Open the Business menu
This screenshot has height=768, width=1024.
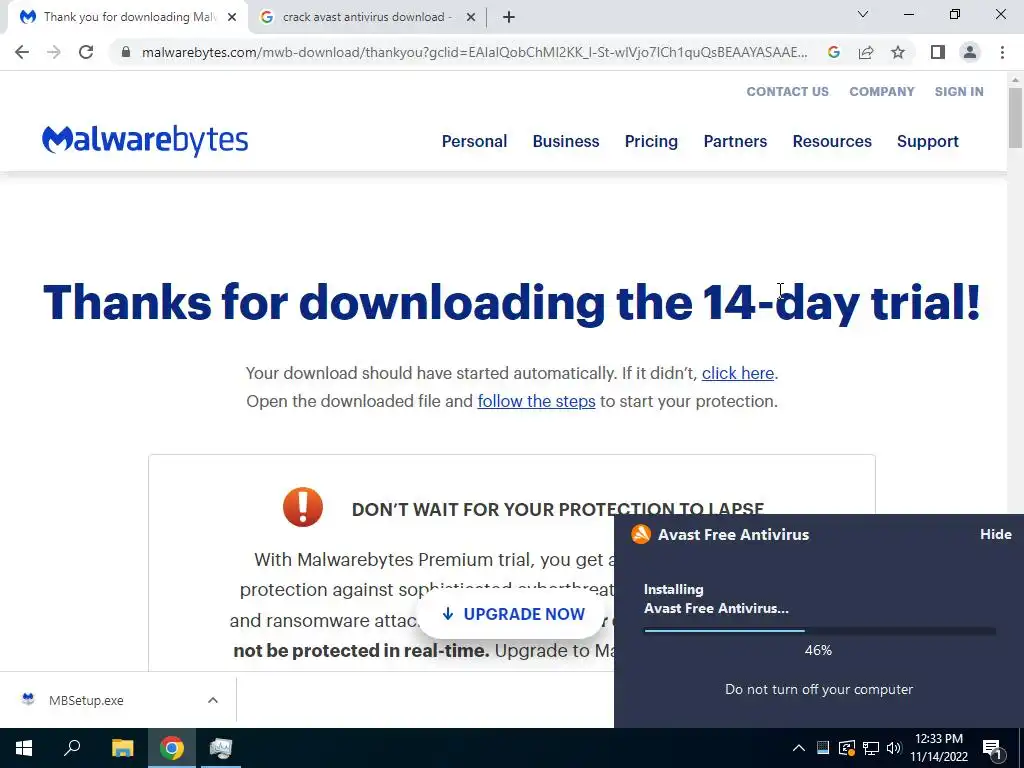[566, 141]
